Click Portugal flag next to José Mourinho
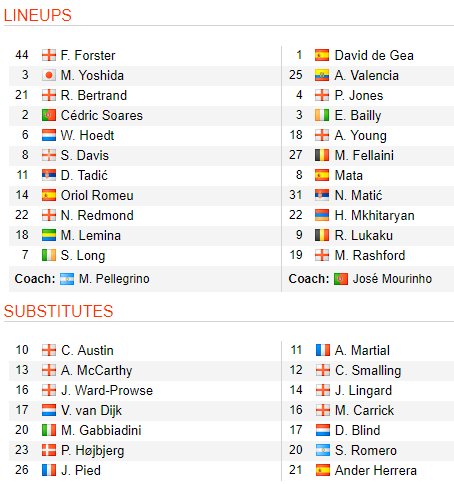 pyautogui.click(x=341, y=279)
